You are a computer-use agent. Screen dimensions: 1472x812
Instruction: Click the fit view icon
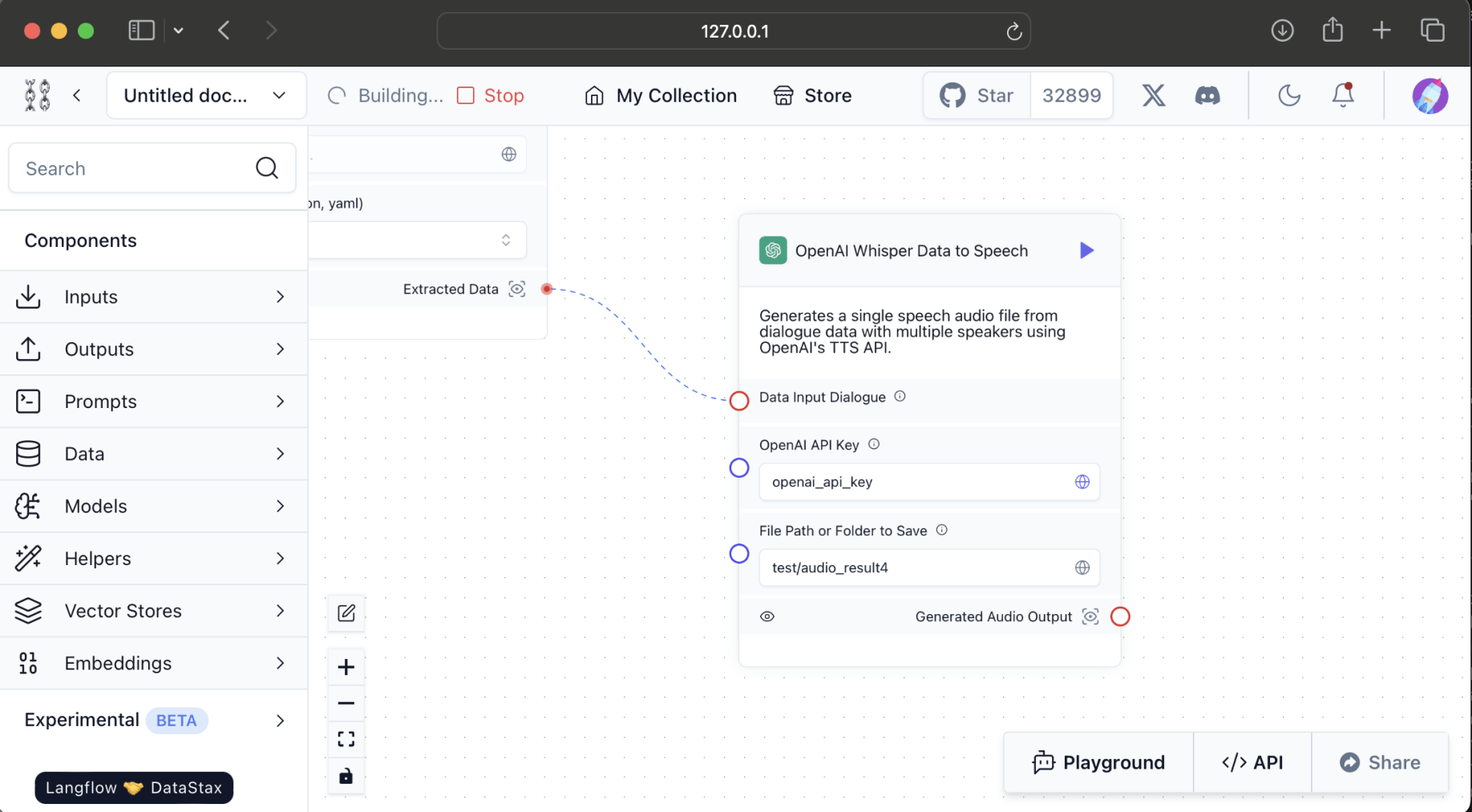[x=346, y=739]
